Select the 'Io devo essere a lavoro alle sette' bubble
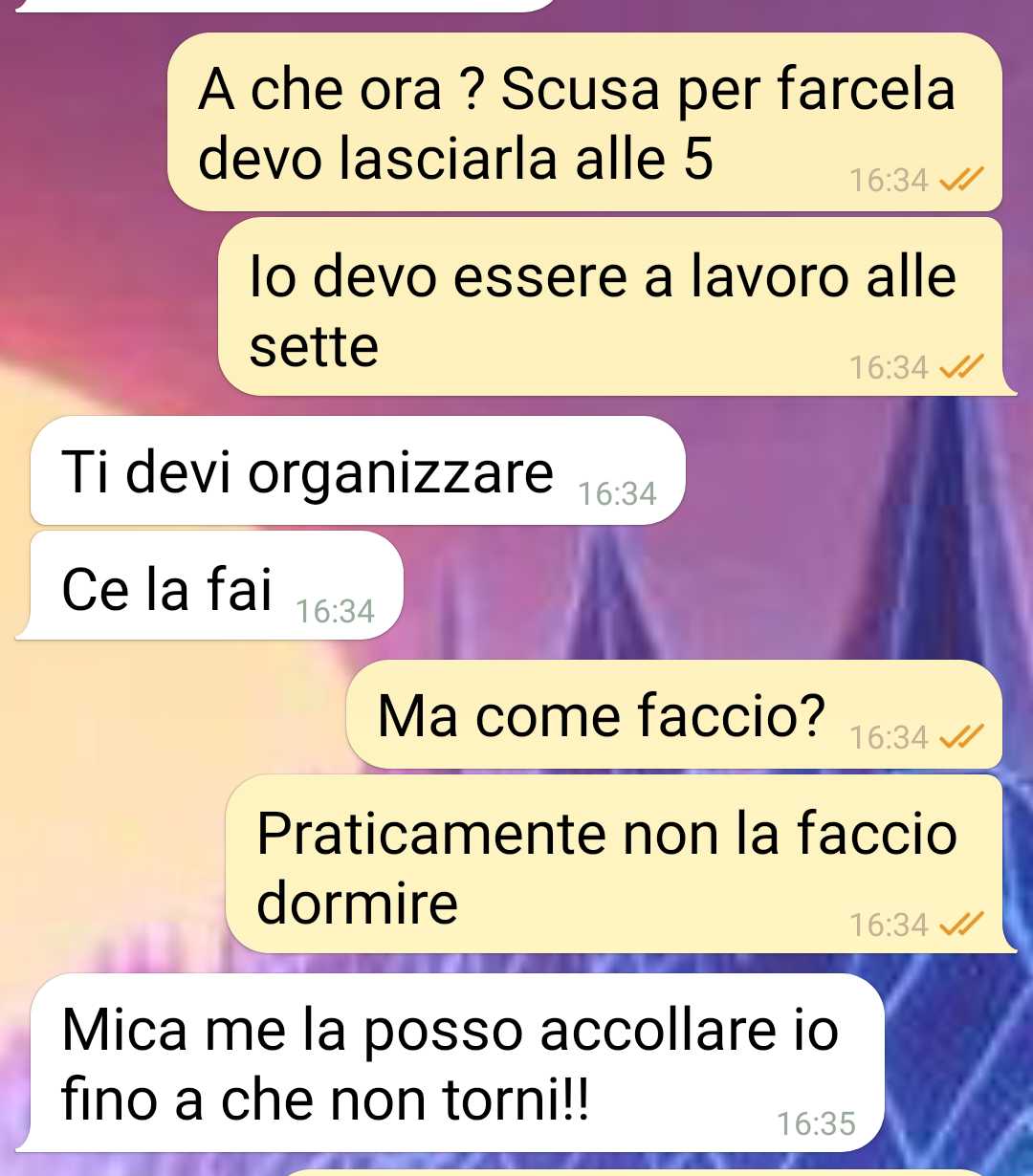Screen dimensions: 1033x1176 tap(617, 307)
